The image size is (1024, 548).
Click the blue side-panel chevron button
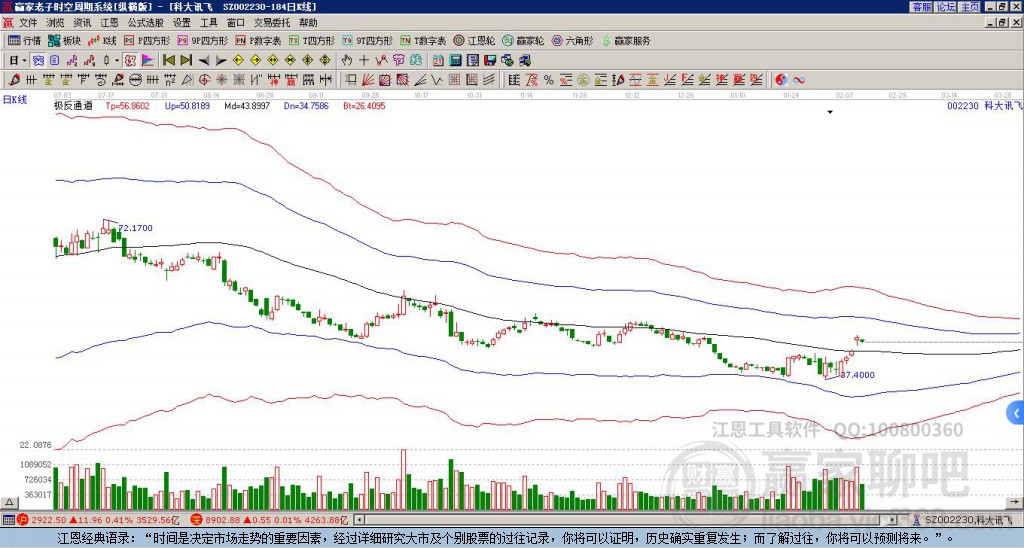click(x=1016, y=413)
